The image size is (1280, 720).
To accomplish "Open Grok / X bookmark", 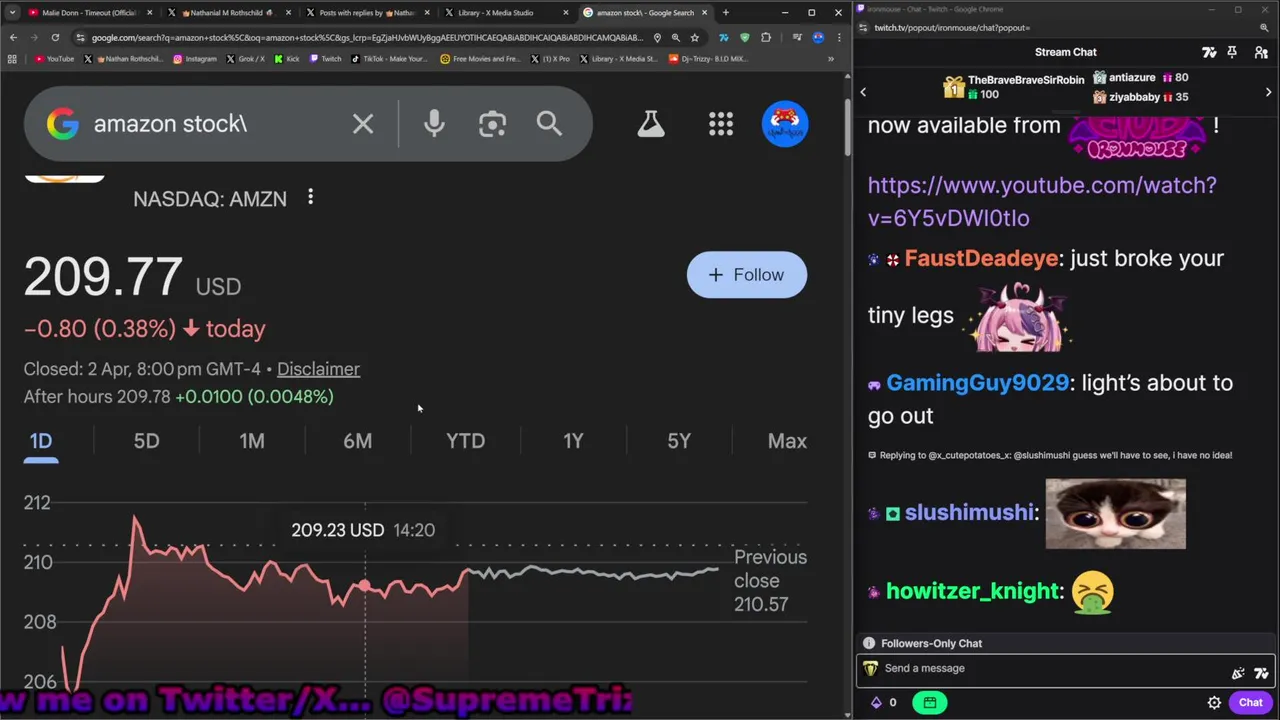I will 246,59.
